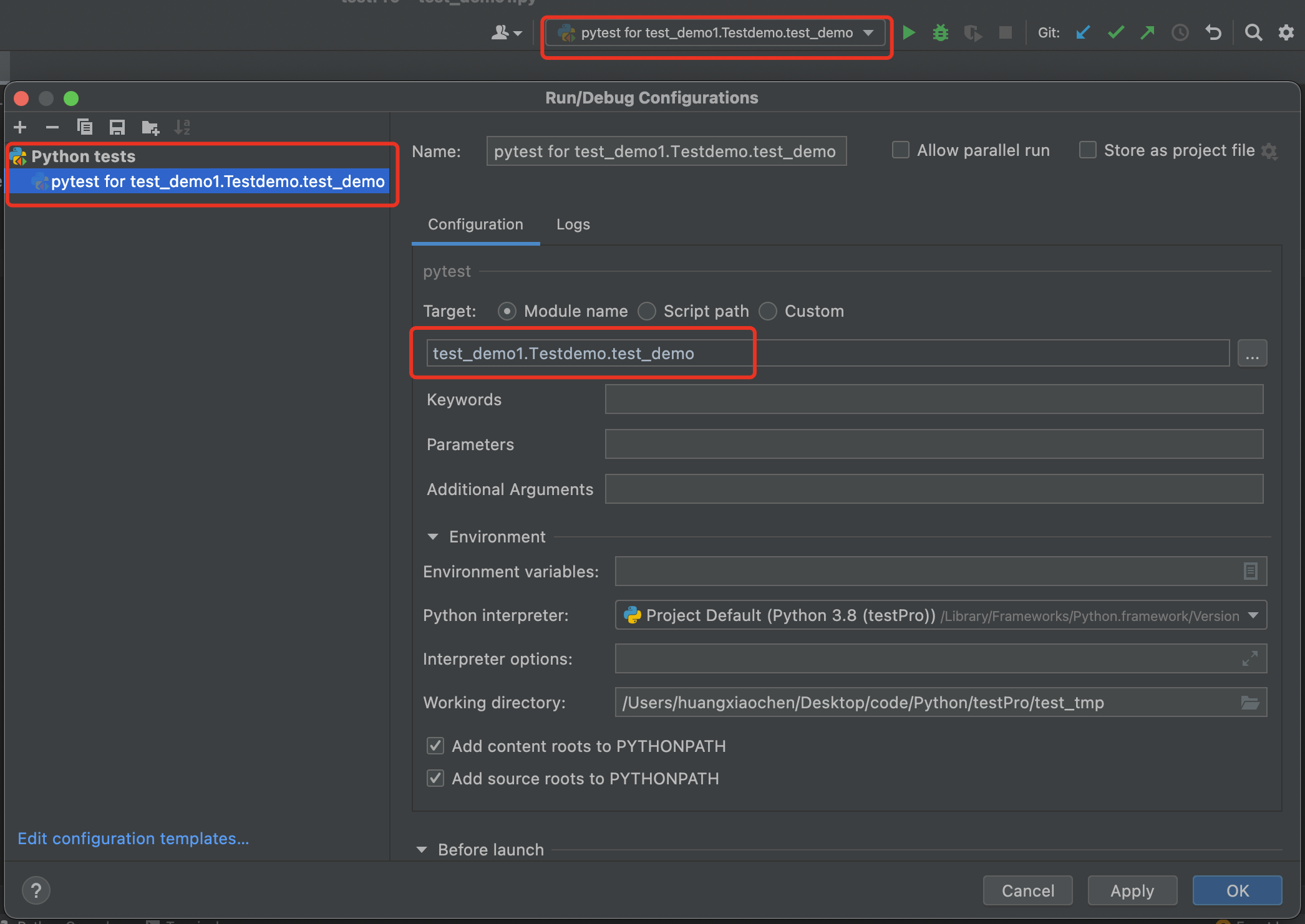Click the green Run button

909,32
